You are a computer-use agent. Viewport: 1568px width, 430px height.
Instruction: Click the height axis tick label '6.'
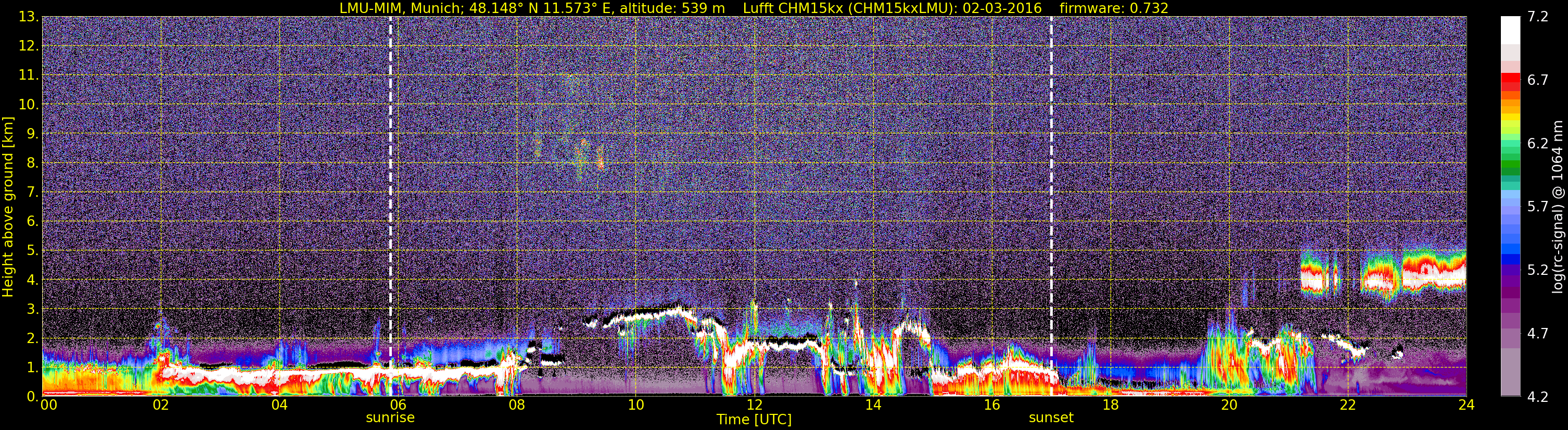point(32,221)
